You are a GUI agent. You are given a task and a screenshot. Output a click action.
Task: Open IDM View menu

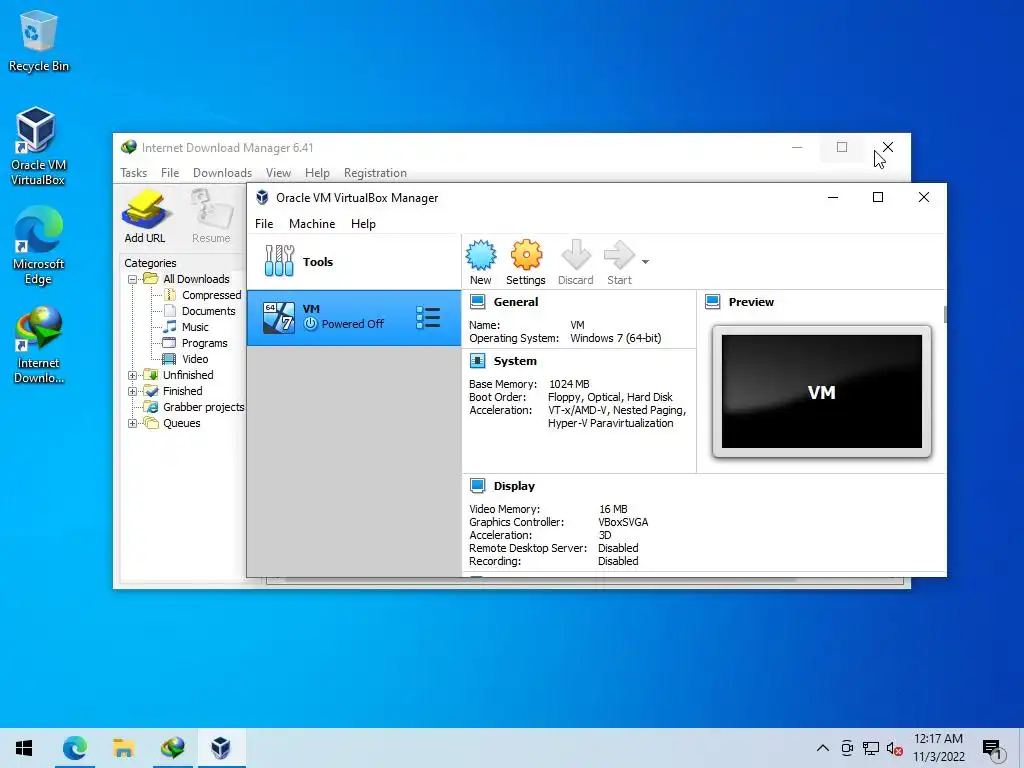pos(278,173)
